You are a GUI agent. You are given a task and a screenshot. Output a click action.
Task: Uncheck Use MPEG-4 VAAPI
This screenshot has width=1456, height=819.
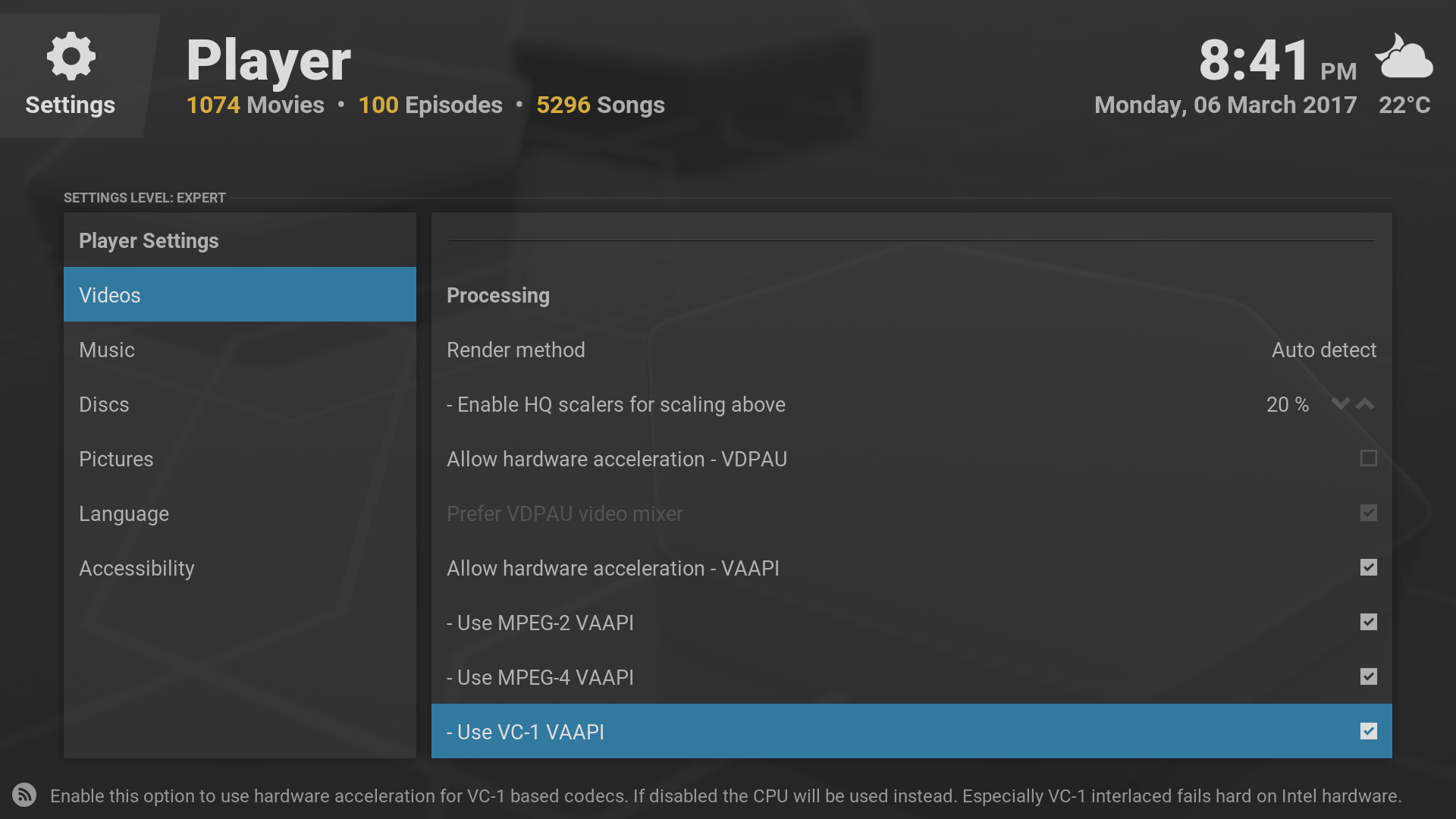[x=1368, y=677]
